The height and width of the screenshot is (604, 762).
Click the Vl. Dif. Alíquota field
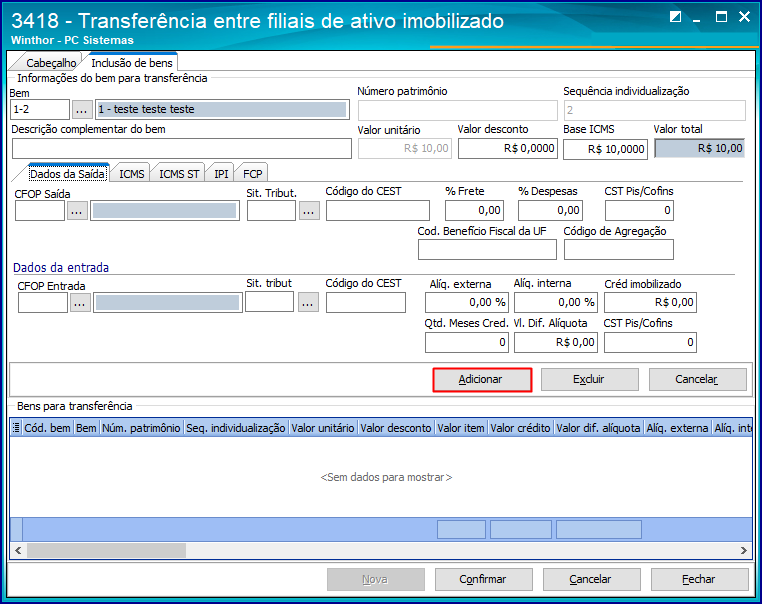point(556,343)
